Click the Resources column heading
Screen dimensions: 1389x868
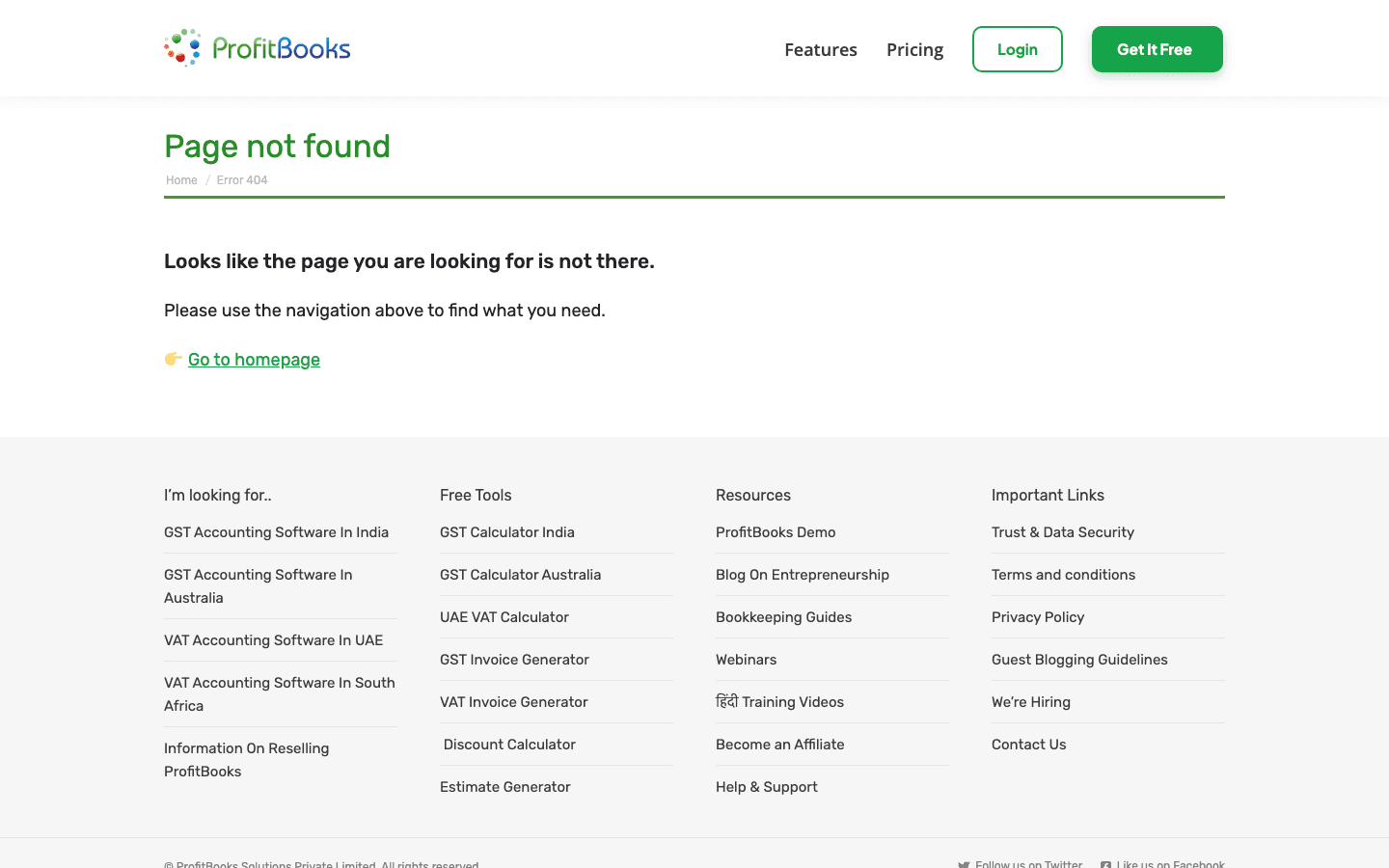753,495
